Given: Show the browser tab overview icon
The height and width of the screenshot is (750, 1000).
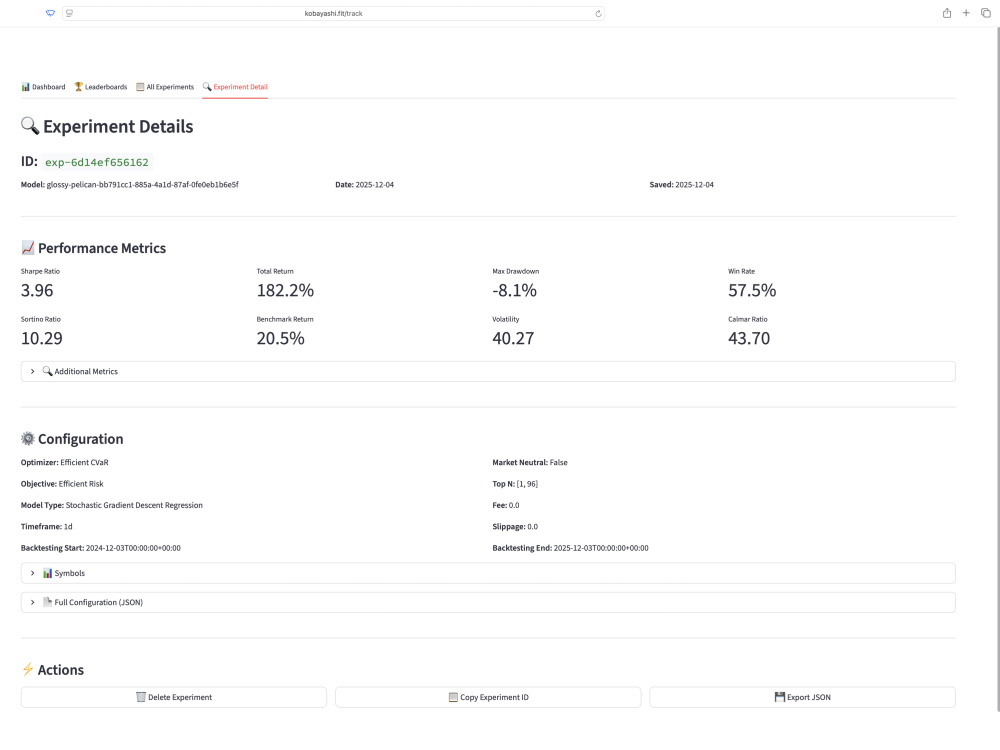Looking at the screenshot, I should coord(986,13).
